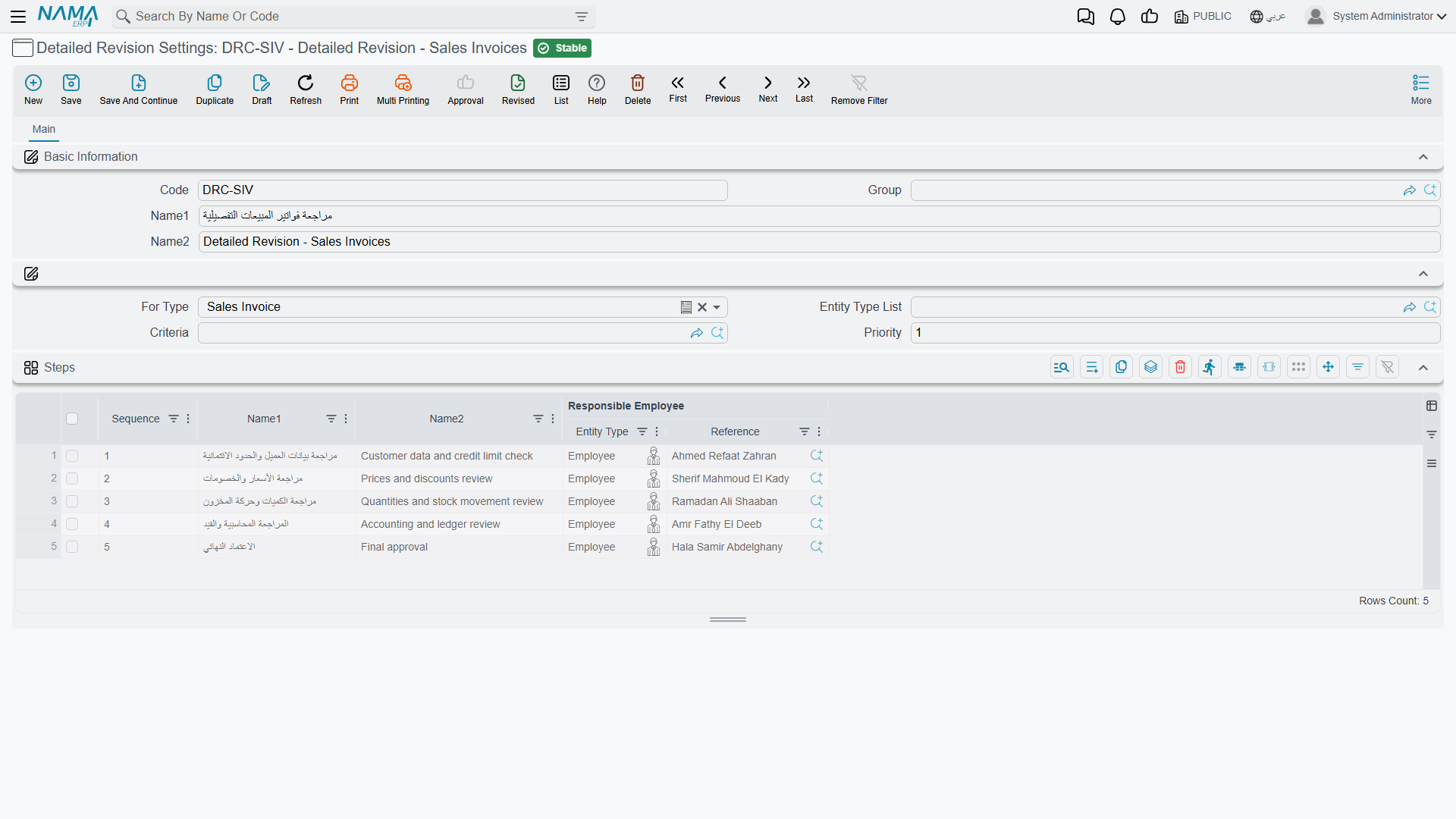Open the System Administrator user menu
Screen dimensions: 1456x819
pos(1376,17)
